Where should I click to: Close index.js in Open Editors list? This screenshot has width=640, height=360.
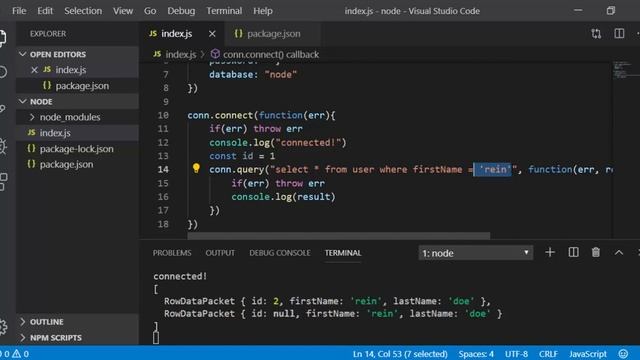(34, 70)
